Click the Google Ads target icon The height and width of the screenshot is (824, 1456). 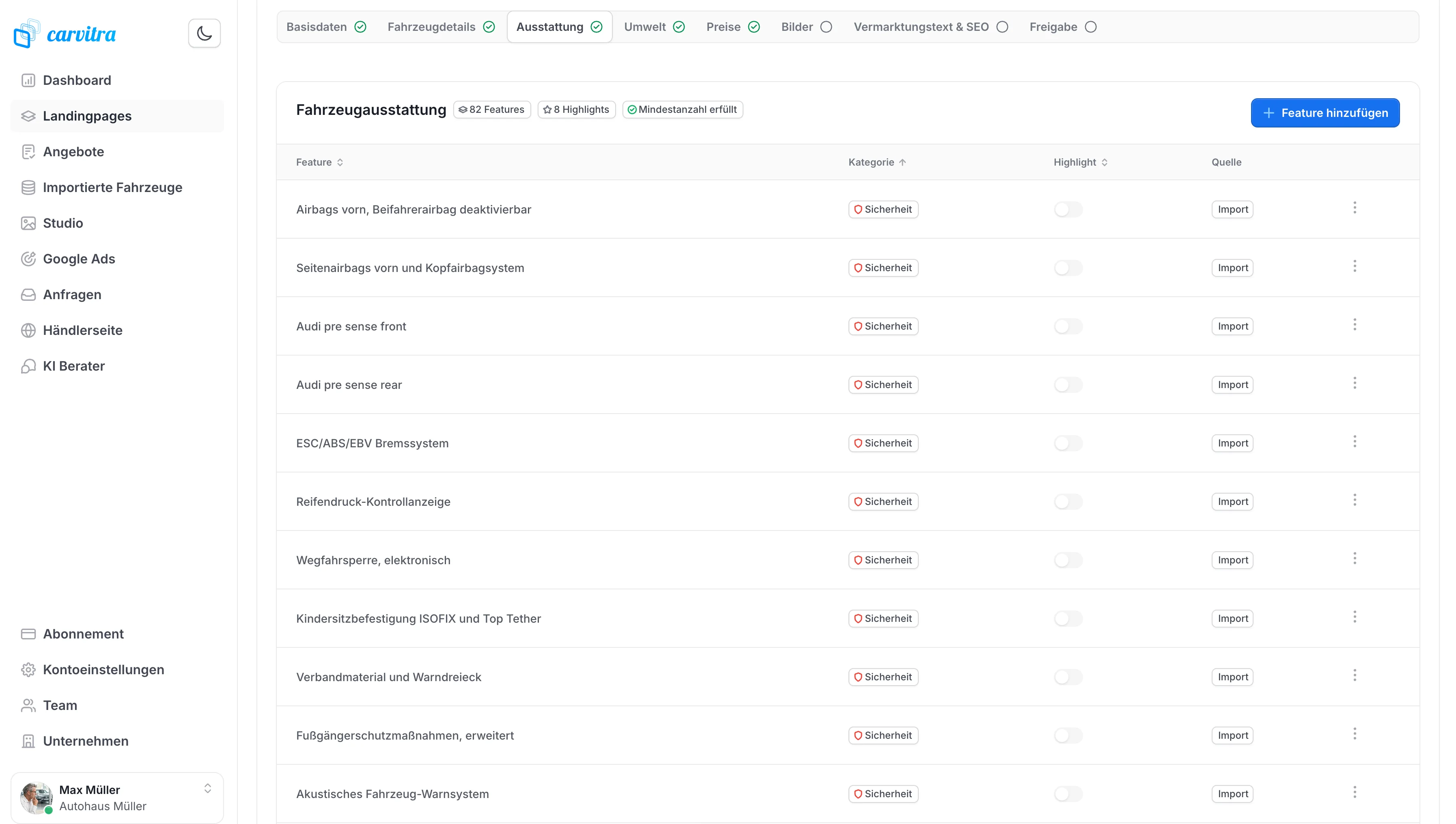pos(28,259)
